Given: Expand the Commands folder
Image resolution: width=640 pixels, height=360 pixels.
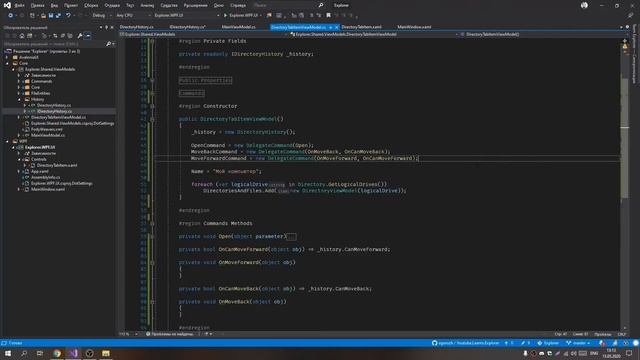Looking at the screenshot, I should coord(19,81).
